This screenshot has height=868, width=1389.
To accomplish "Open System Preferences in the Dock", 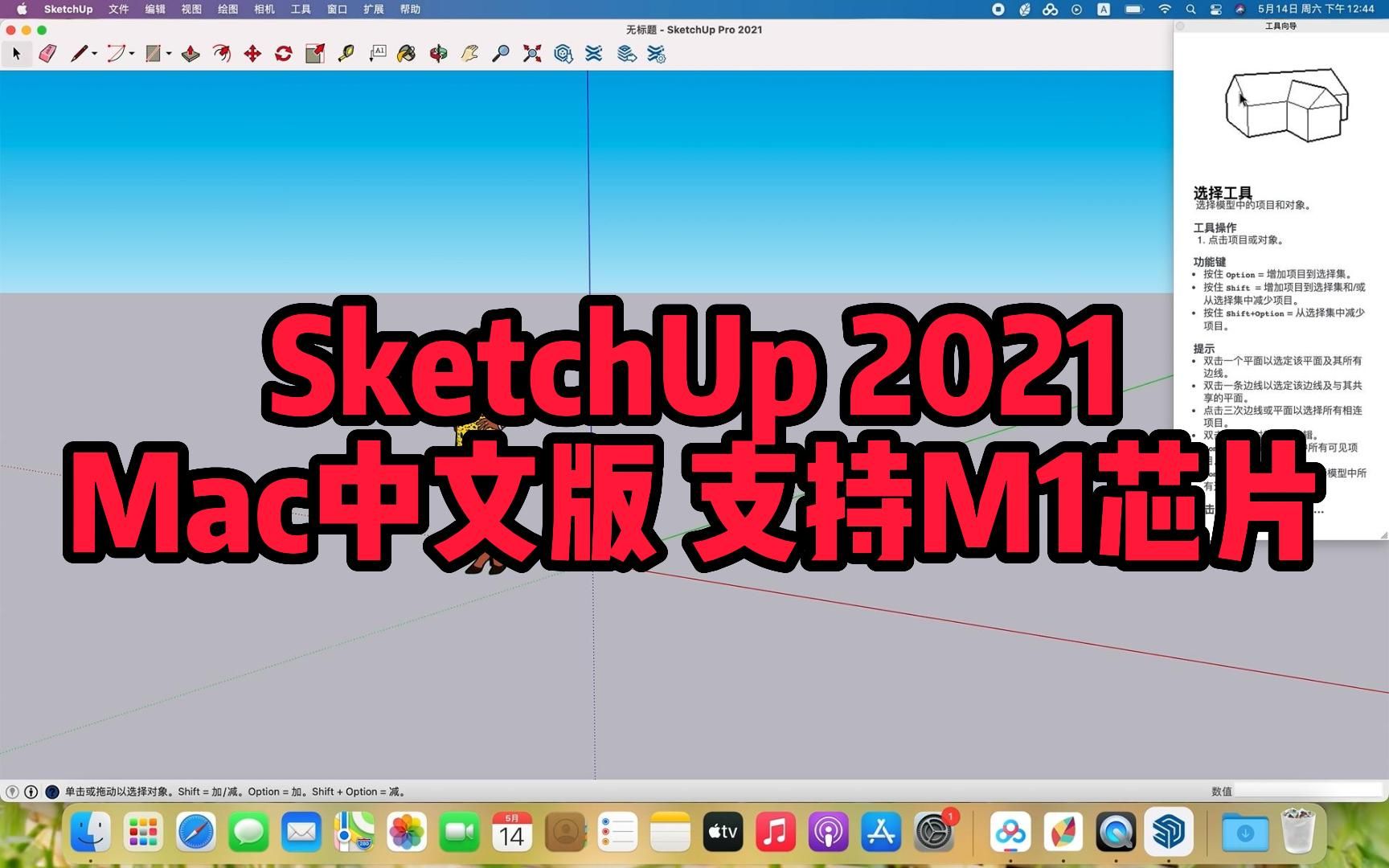I will [934, 833].
